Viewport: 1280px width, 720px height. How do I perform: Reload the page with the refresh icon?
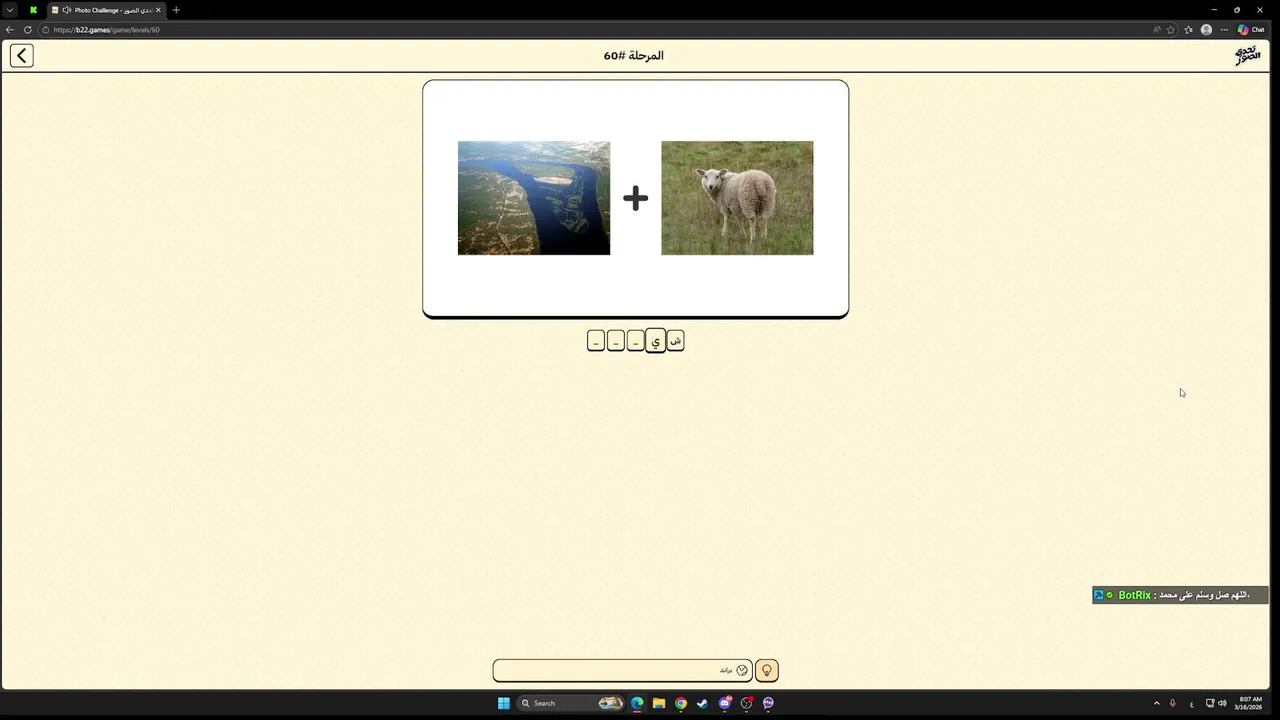point(27,30)
